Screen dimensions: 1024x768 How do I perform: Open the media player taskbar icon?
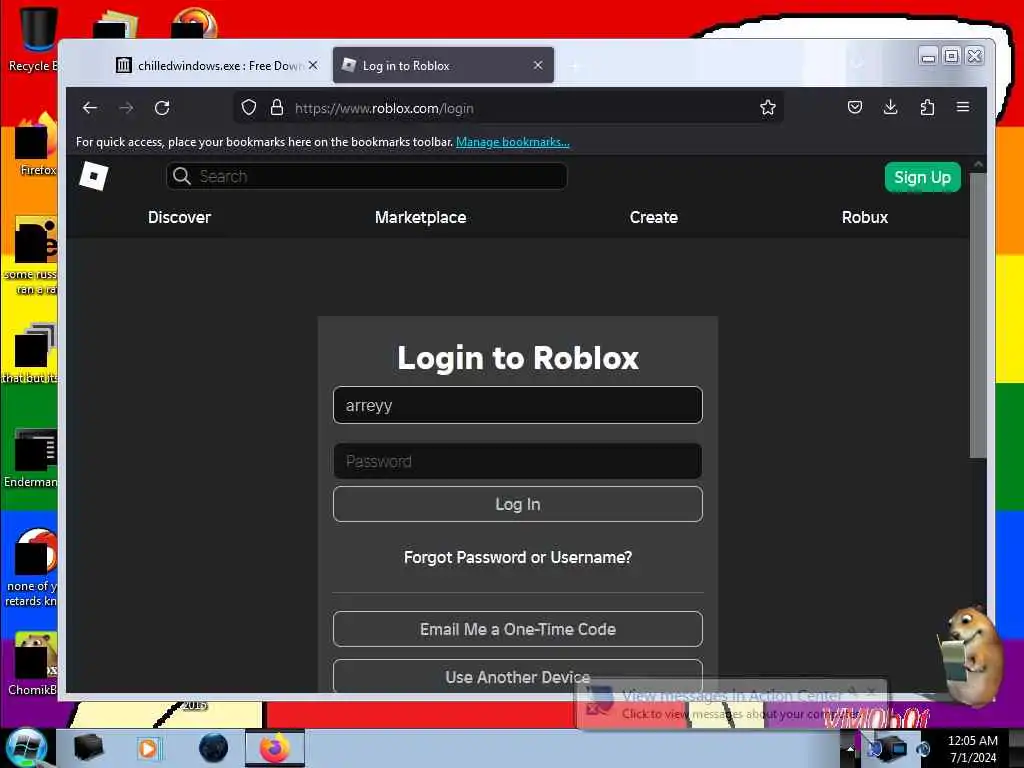pyautogui.click(x=148, y=748)
